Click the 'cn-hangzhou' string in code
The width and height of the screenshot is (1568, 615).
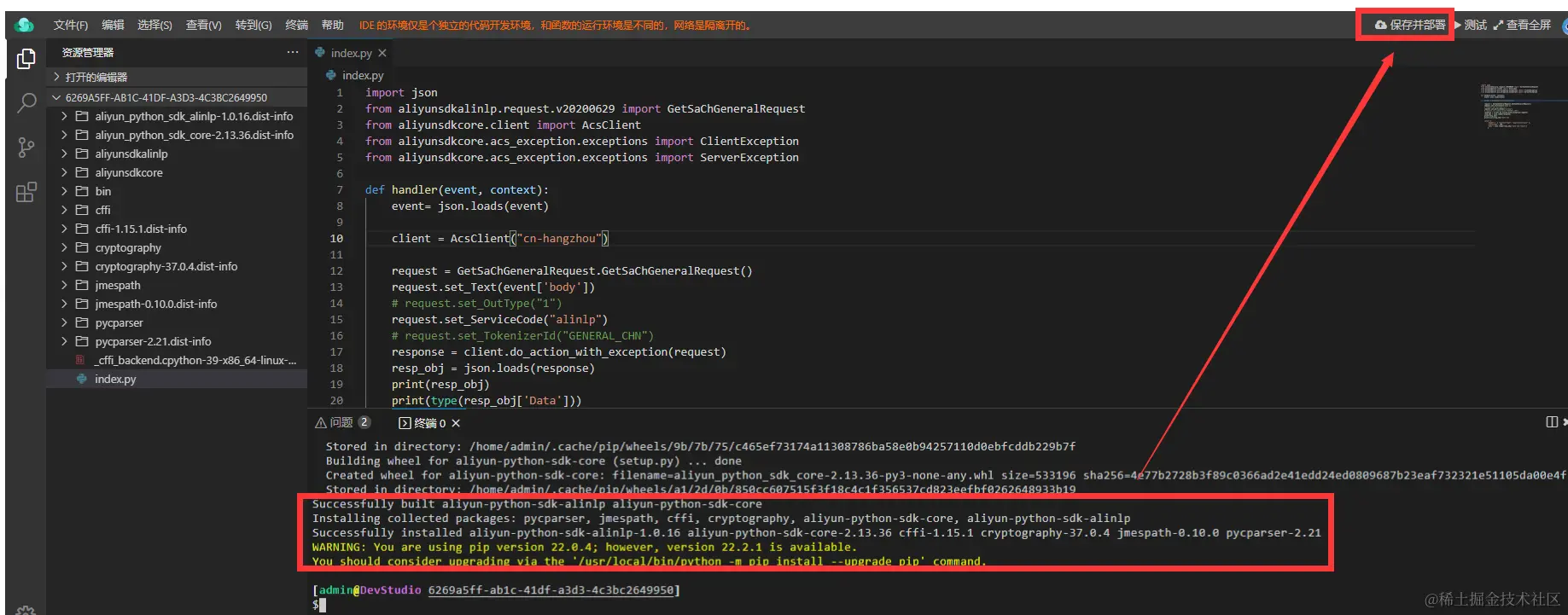tap(559, 238)
